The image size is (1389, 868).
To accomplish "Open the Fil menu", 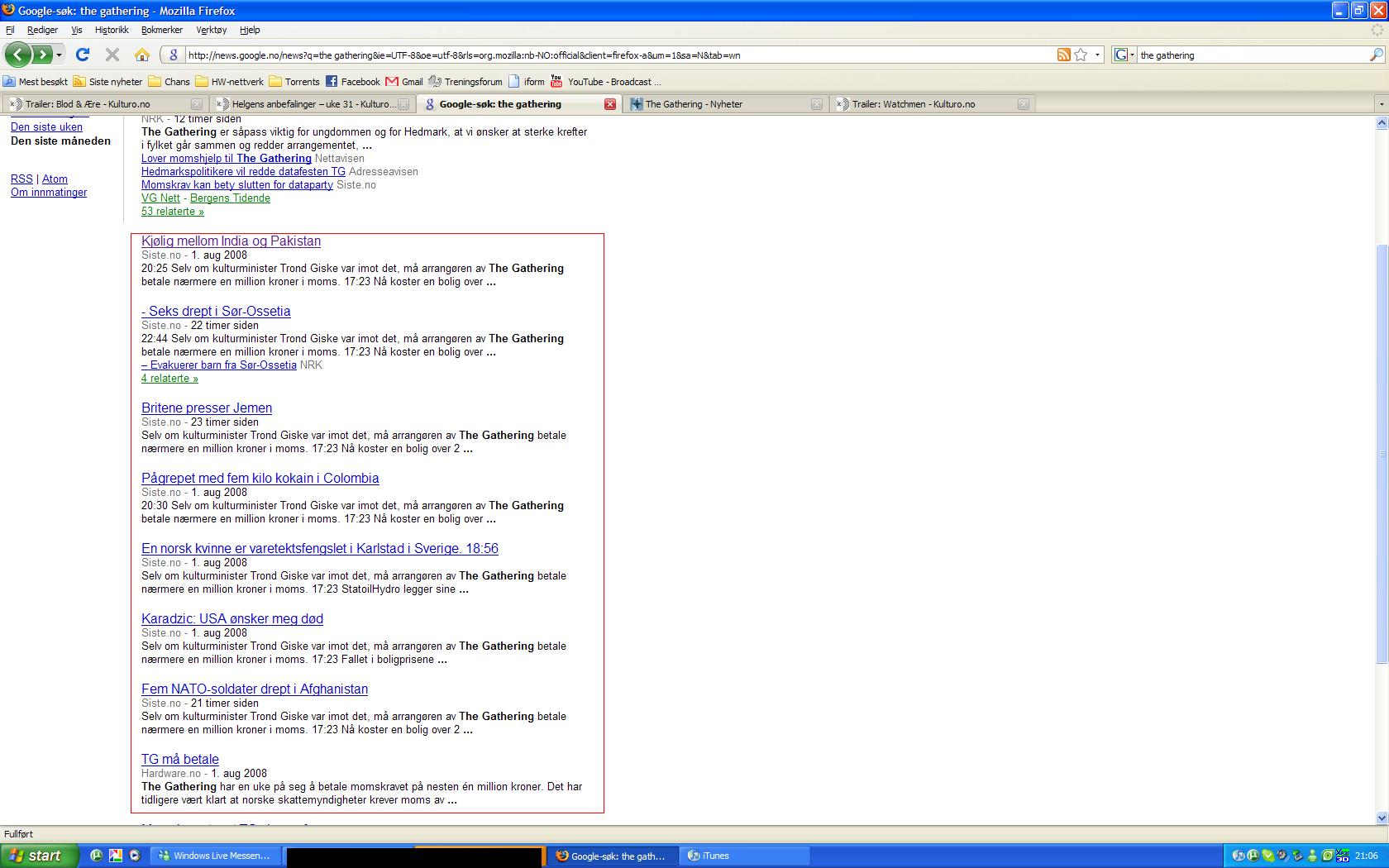I will point(10,30).
